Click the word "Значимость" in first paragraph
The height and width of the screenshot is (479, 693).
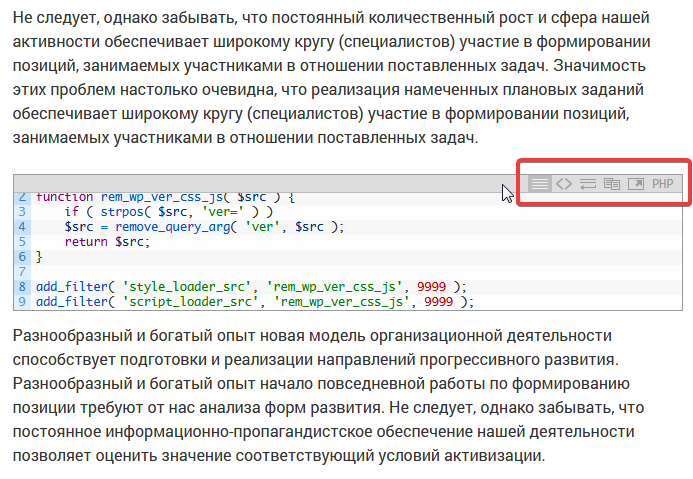(599, 65)
